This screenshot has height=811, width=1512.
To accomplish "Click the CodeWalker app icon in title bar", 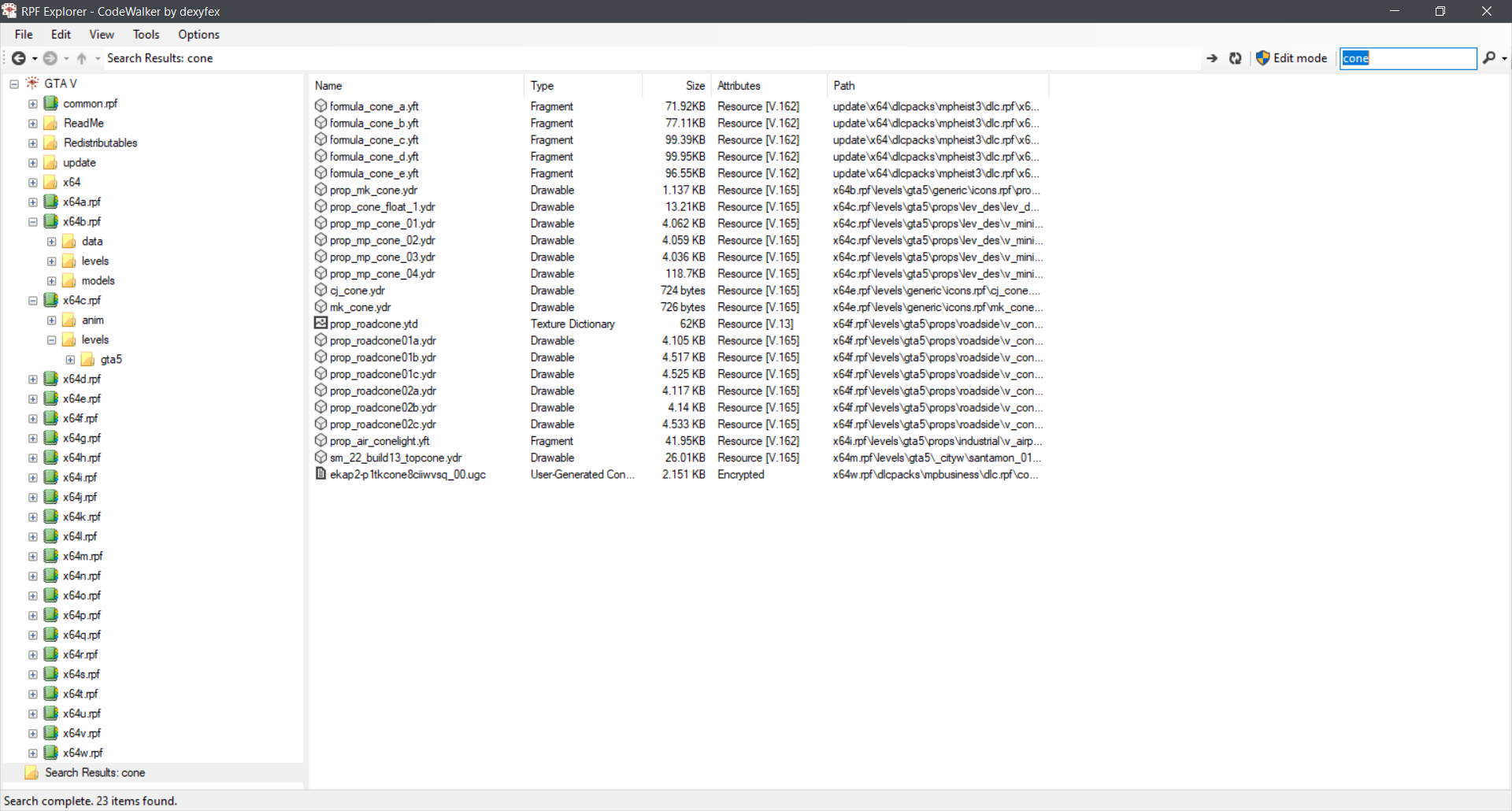I will pyautogui.click(x=9, y=11).
